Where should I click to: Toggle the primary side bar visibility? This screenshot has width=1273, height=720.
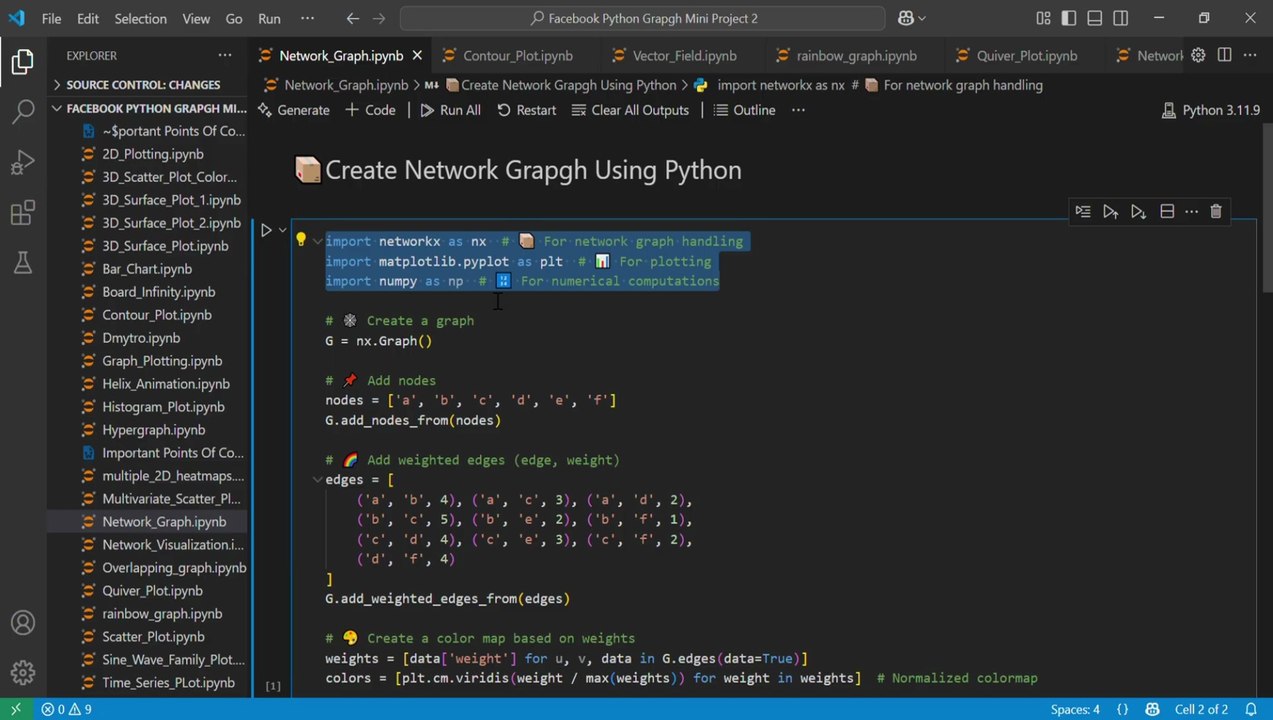[x=1069, y=18]
